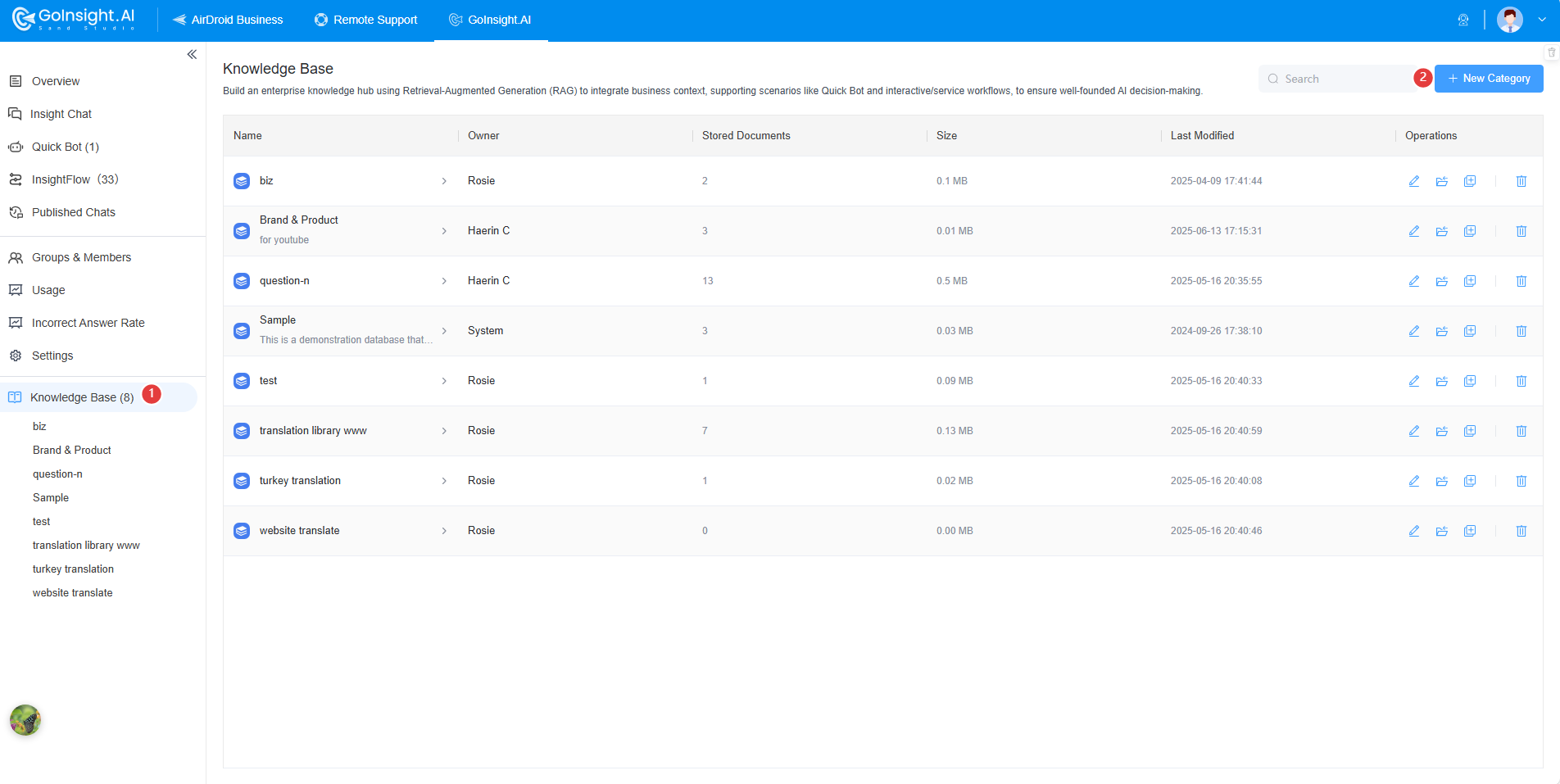Screen dimensions: 1560x784
Task: Open the support headset icon in top bar
Action: click(1463, 20)
